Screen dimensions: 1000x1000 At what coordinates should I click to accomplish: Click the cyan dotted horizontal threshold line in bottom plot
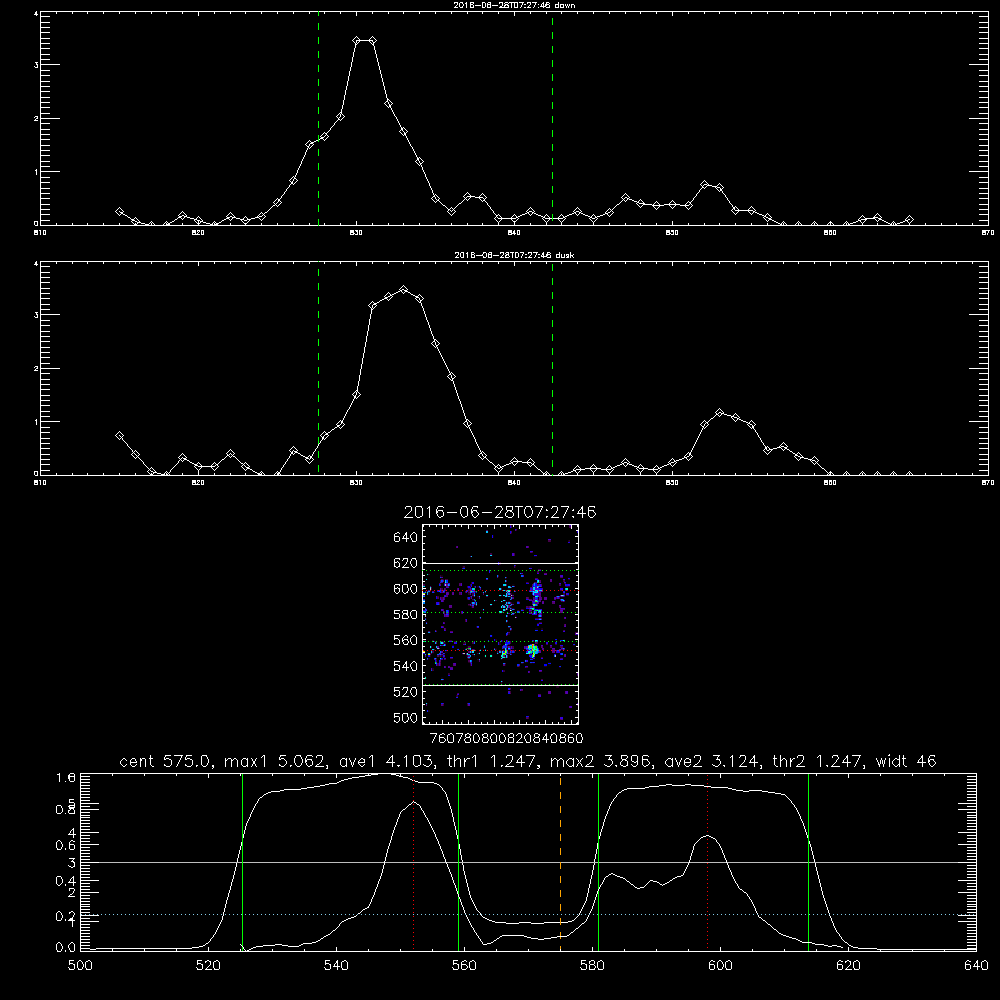point(528,915)
